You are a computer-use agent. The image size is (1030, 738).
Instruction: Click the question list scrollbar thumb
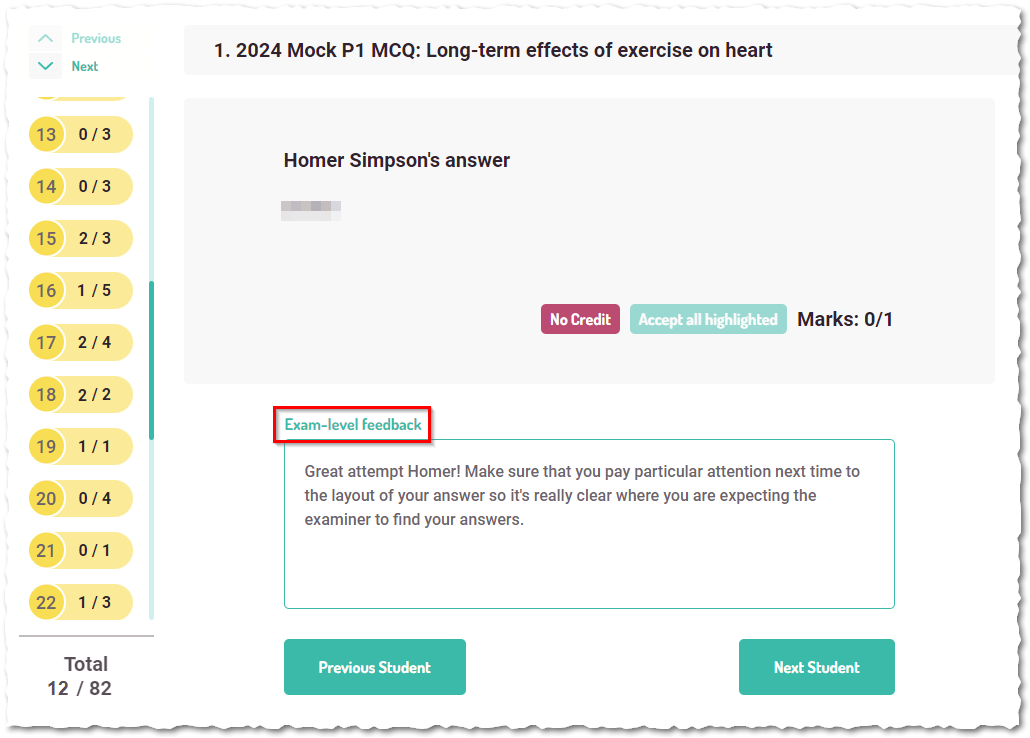click(152, 360)
